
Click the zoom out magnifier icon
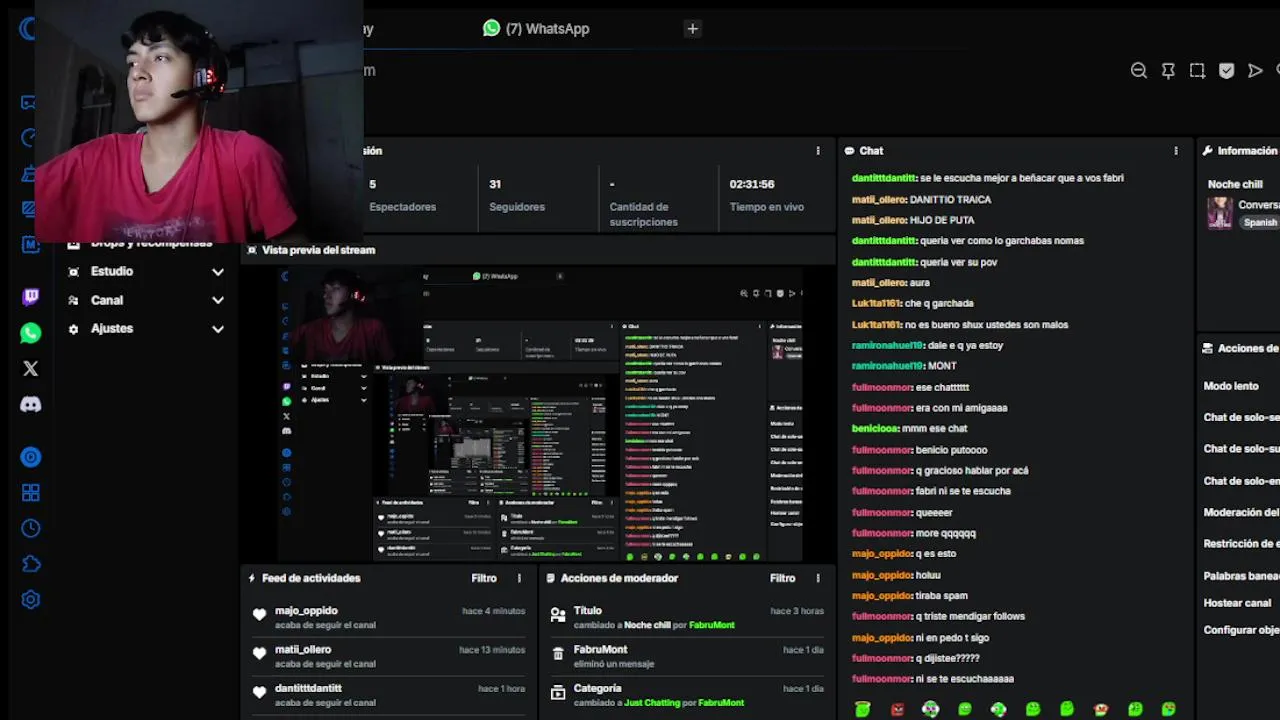[1139, 70]
